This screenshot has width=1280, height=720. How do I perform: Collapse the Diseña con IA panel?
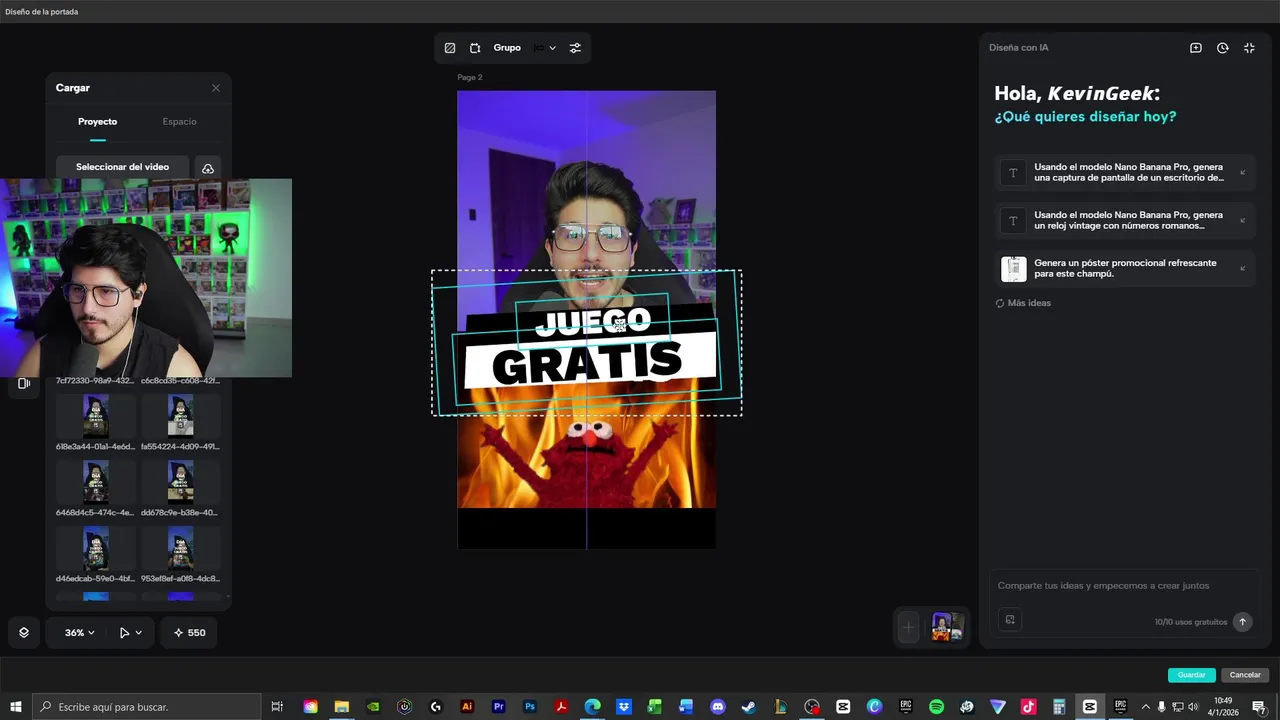(1249, 48)
